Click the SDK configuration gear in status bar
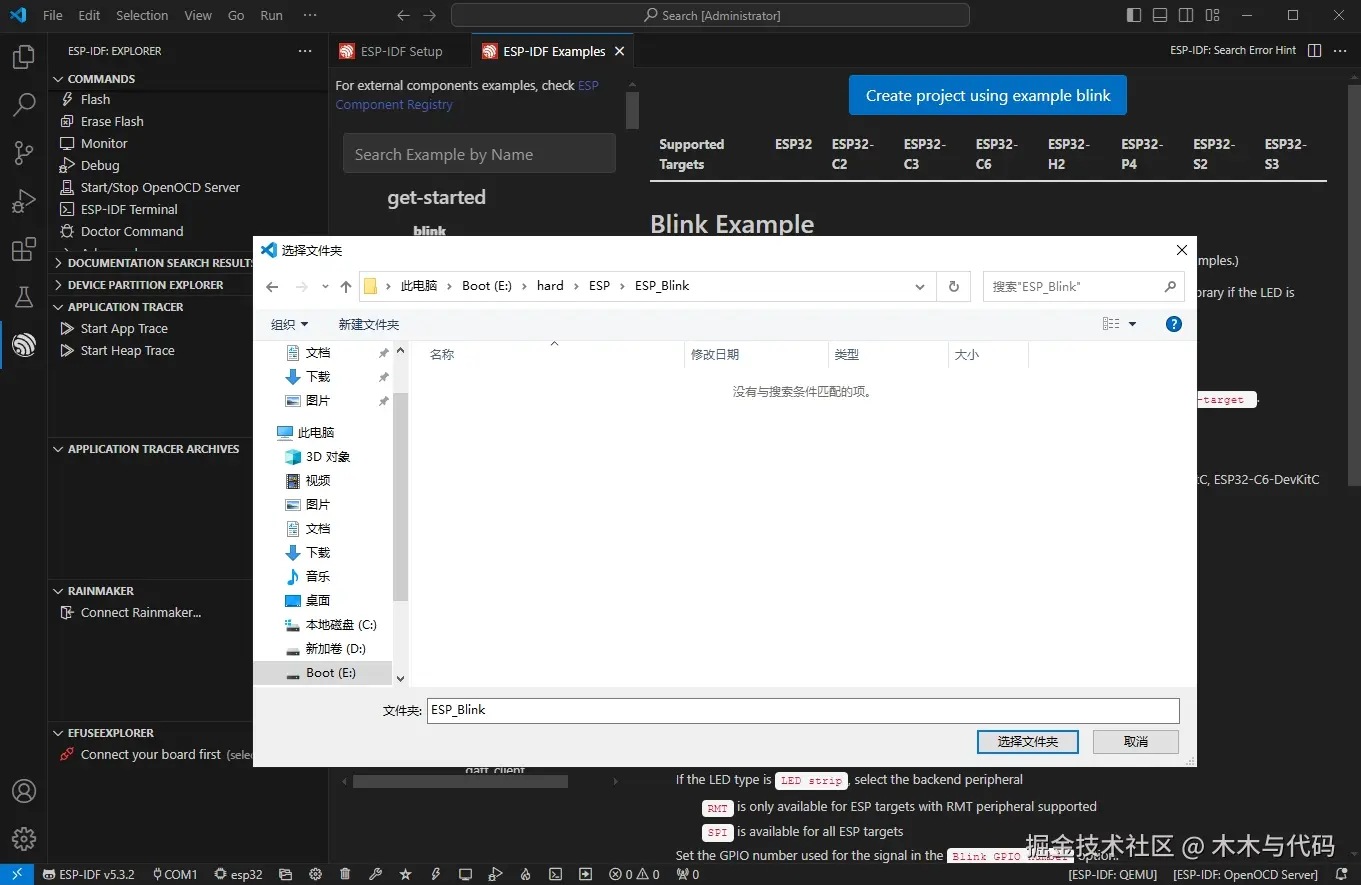 (x=315, y=874)
